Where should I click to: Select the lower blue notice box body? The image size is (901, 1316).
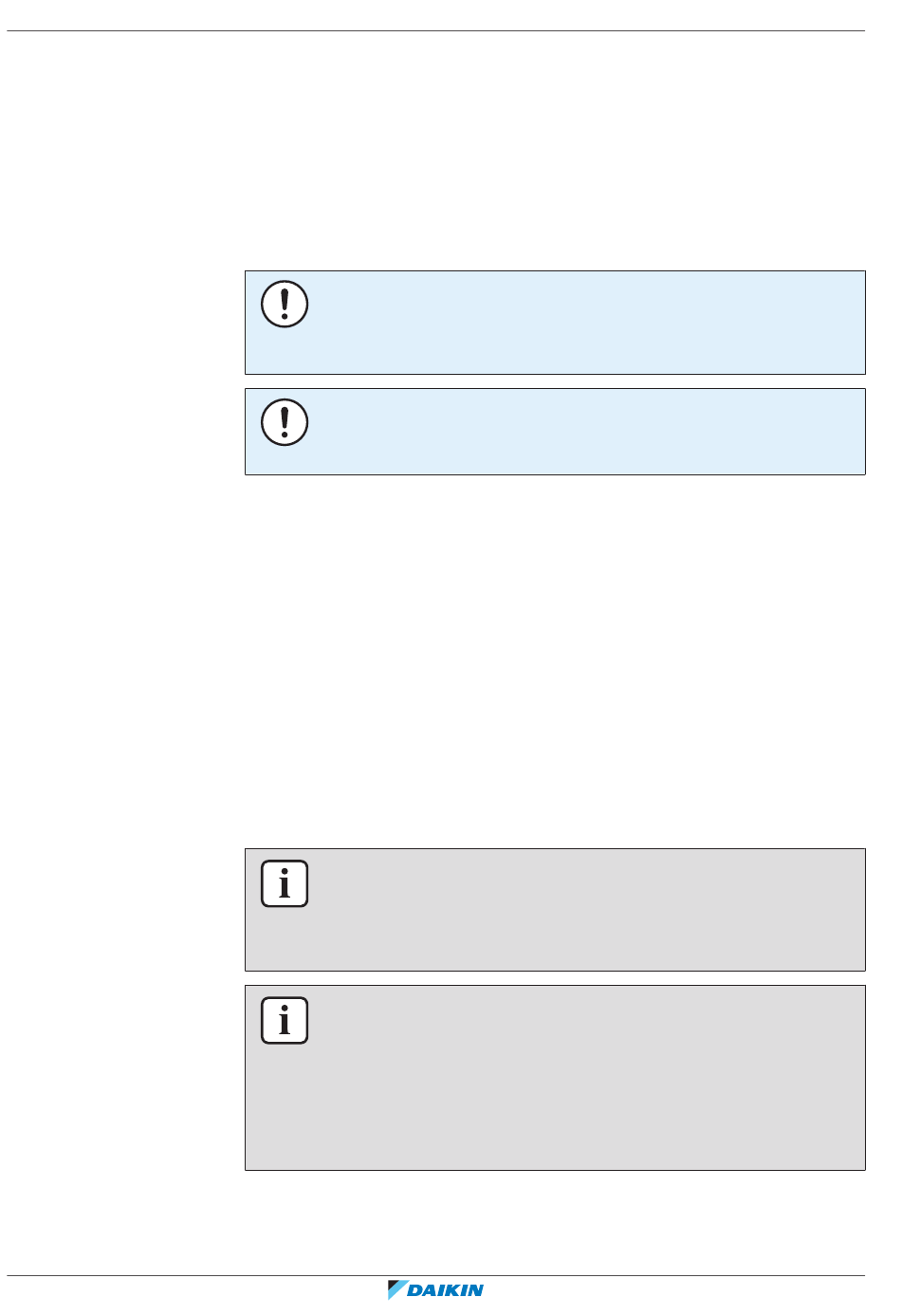pos(555,432)
